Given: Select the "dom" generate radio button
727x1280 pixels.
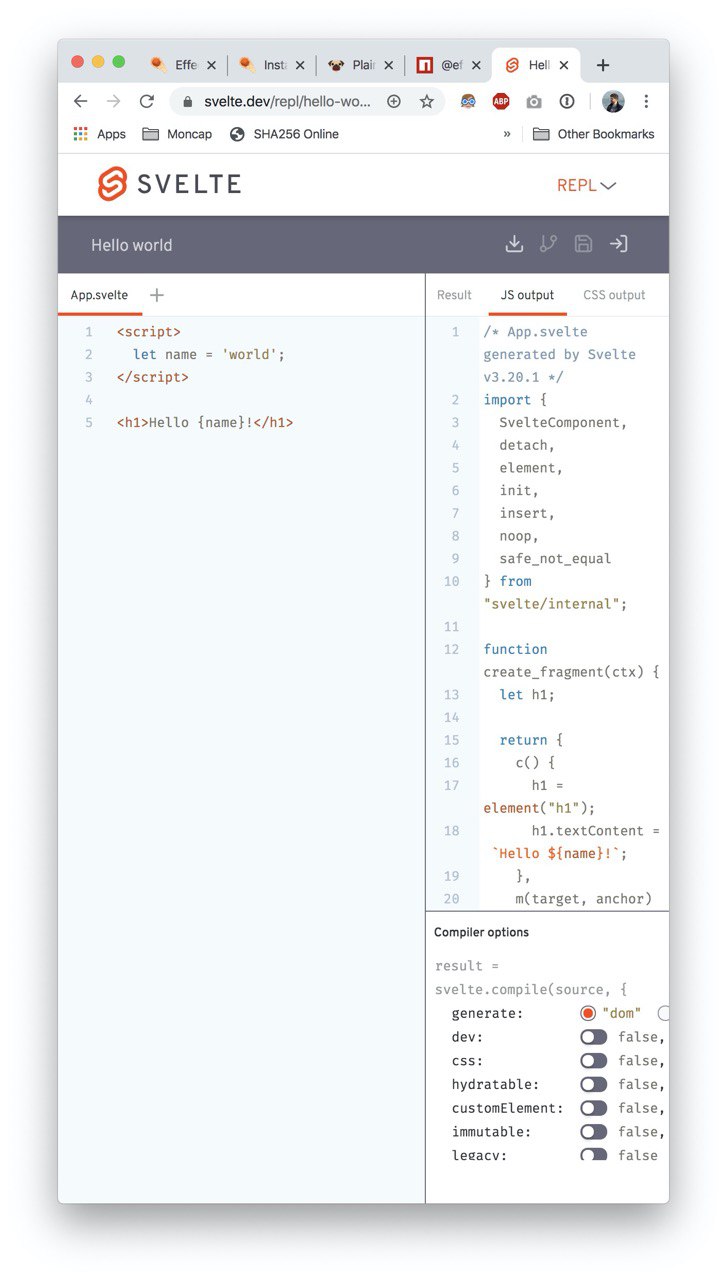Looking at the screenshot, I should point(588,1013).
